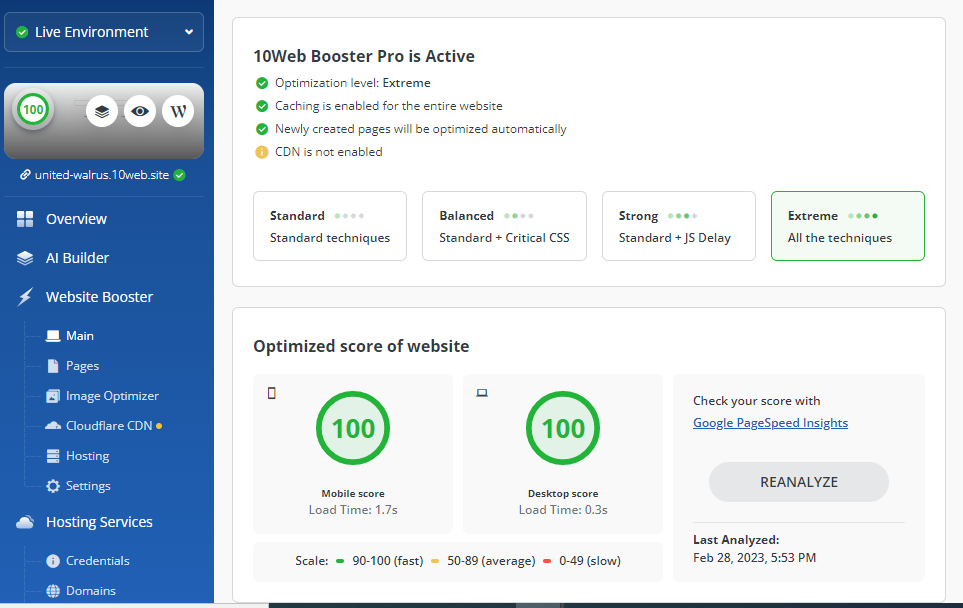The image size is (963, 608).
Task: Click the Image Optimizer picture icon
Action: [x=53, y=396]
